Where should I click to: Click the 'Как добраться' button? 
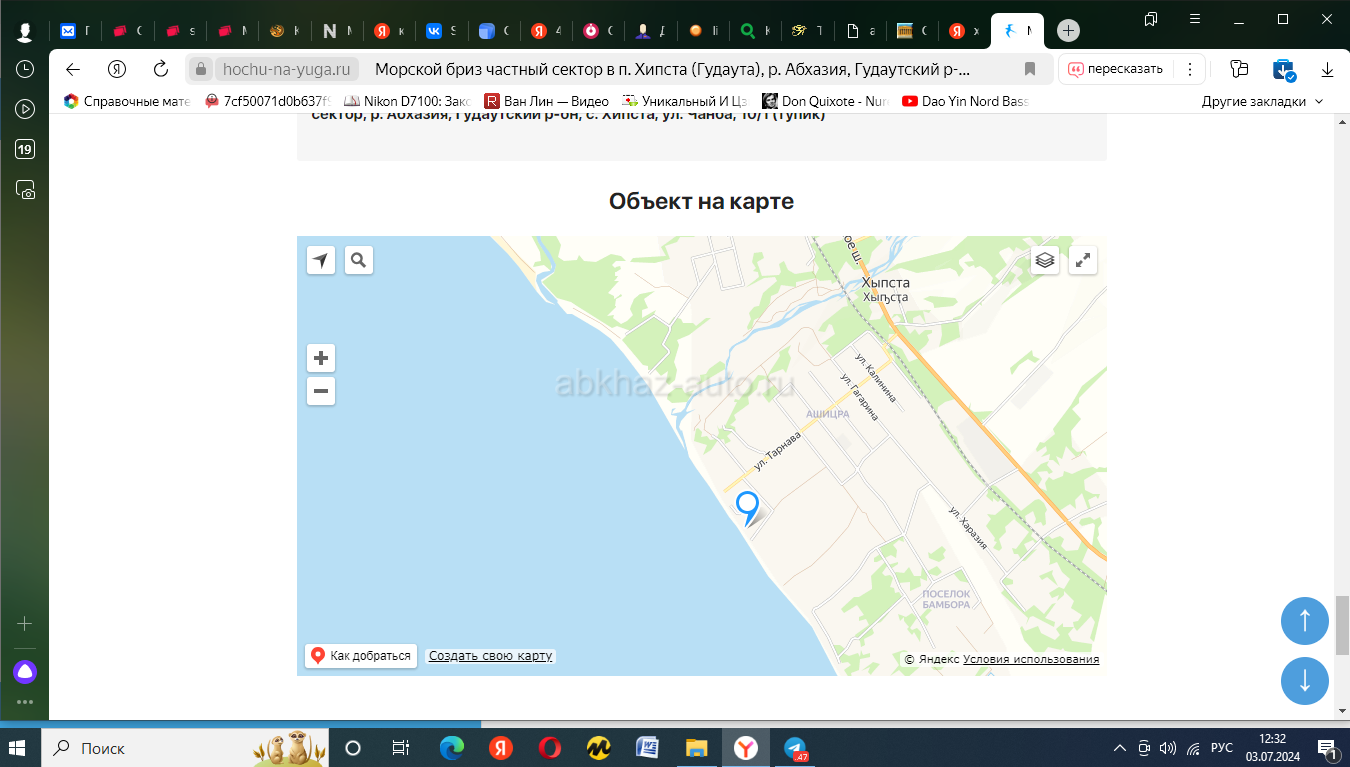pos(361,656)
